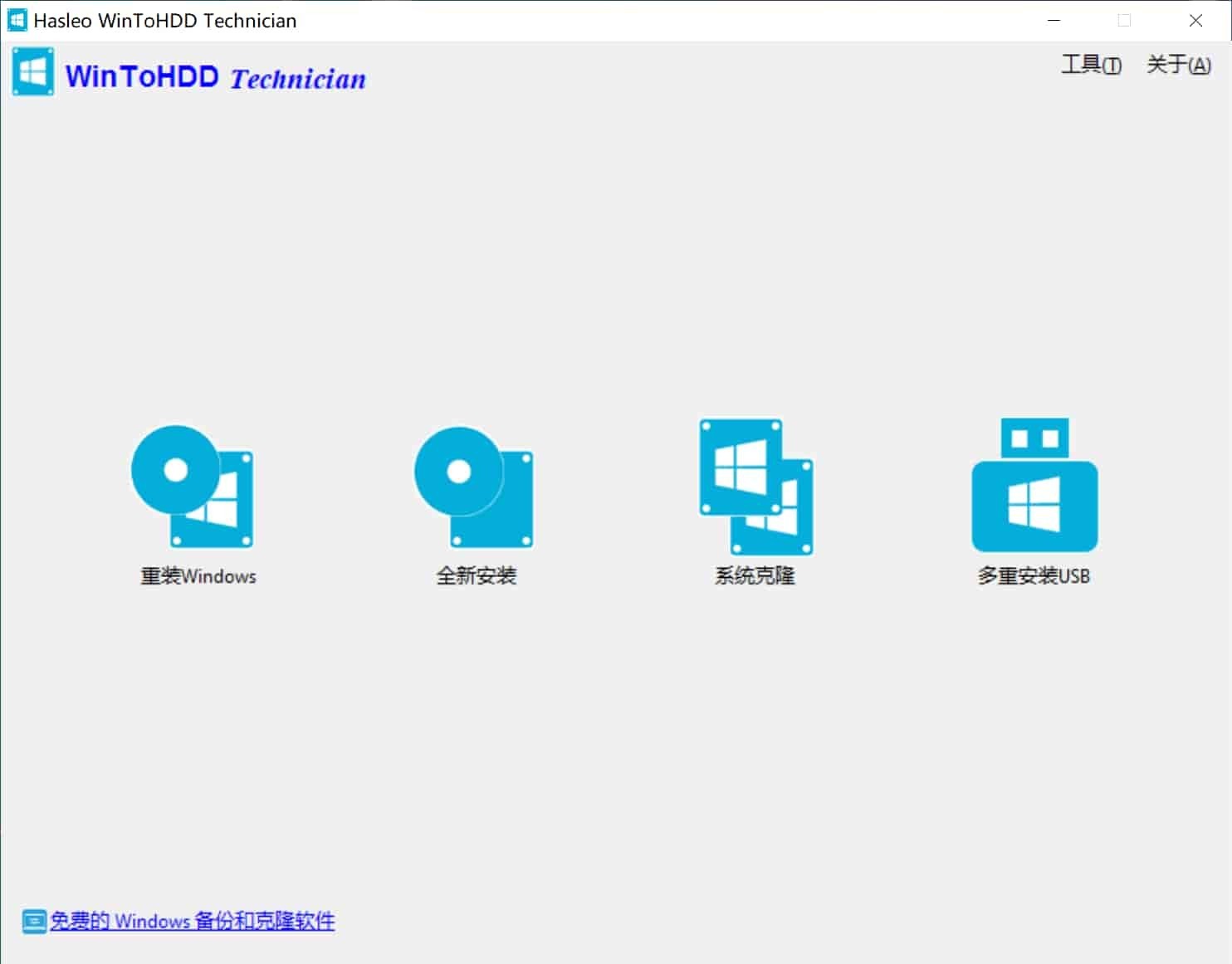Click the disc graphic of Reinstall Windows
This screenshot has width=1232, height=964.
point(174,469)
